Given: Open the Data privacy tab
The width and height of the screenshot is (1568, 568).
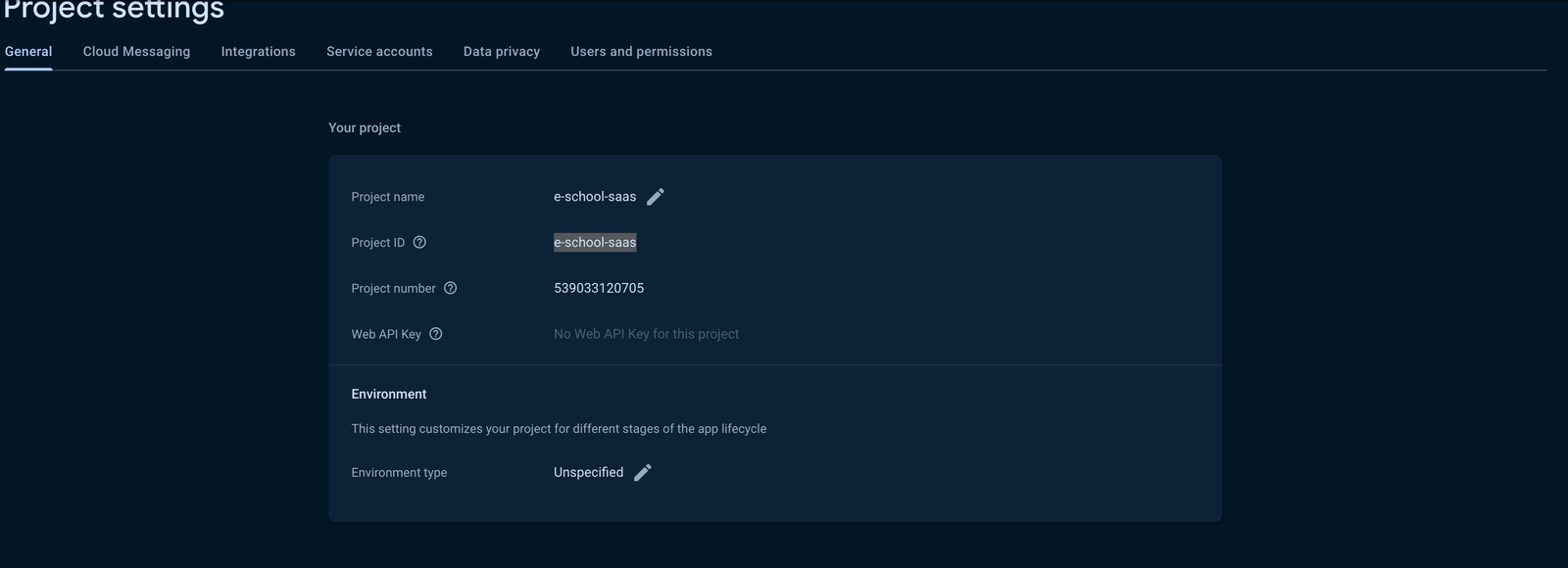Looking at the screenshot, I should pos(502,52).
